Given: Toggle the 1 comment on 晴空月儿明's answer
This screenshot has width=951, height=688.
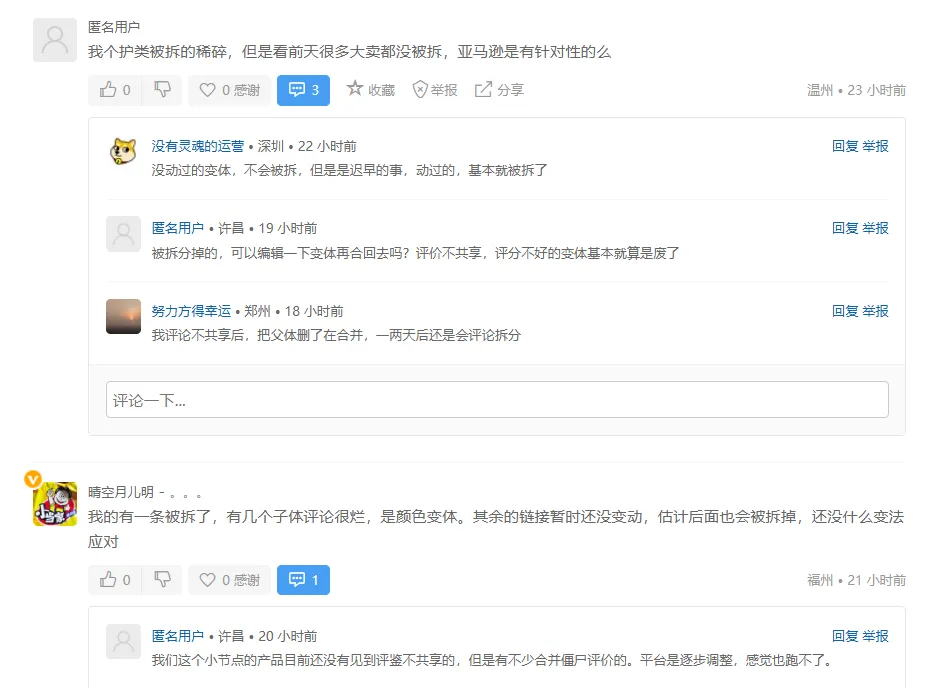Looking at the screenshot, I should click(x=303, y=580).
